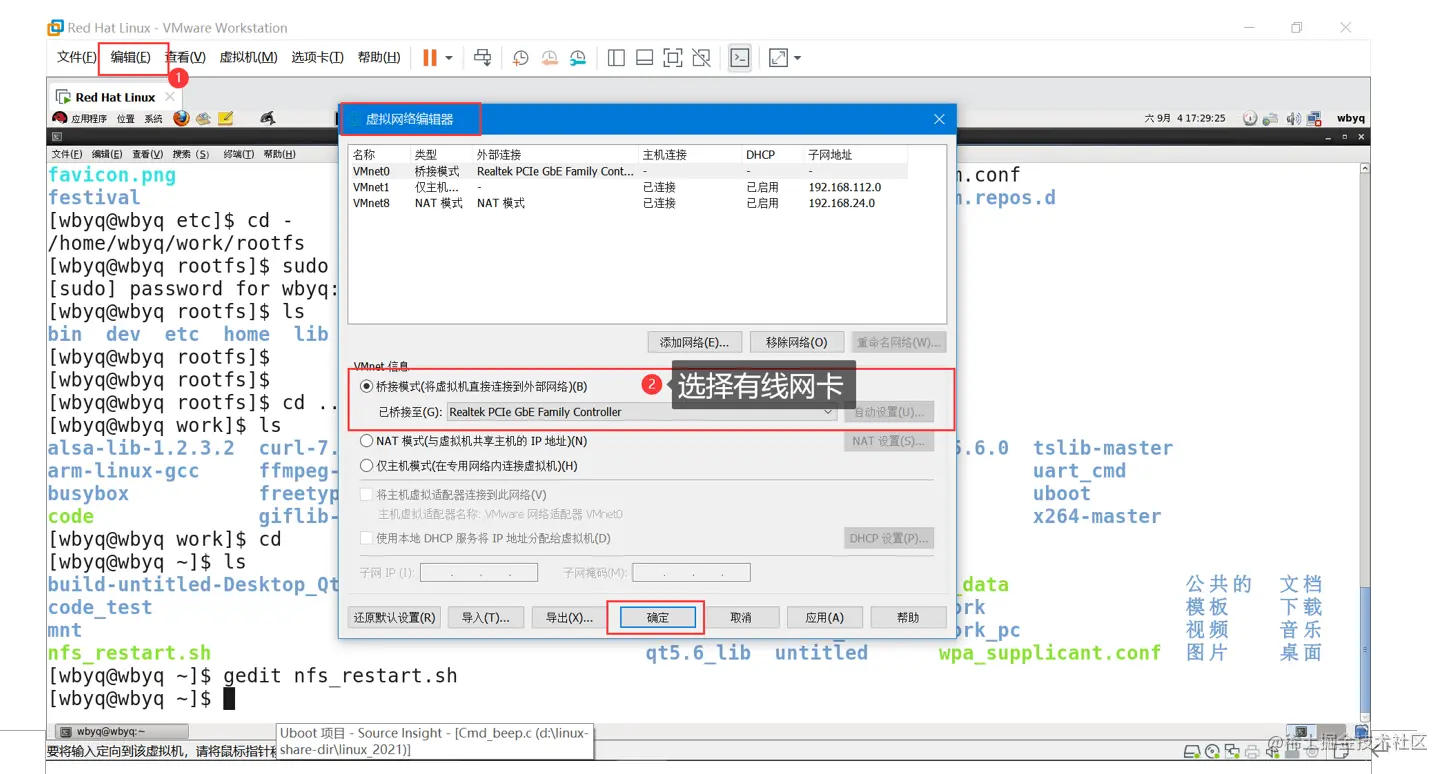Open the snapshot manager wrench icon
The height and width of the screenshot is (774, 1449).
tap(578, 58)
